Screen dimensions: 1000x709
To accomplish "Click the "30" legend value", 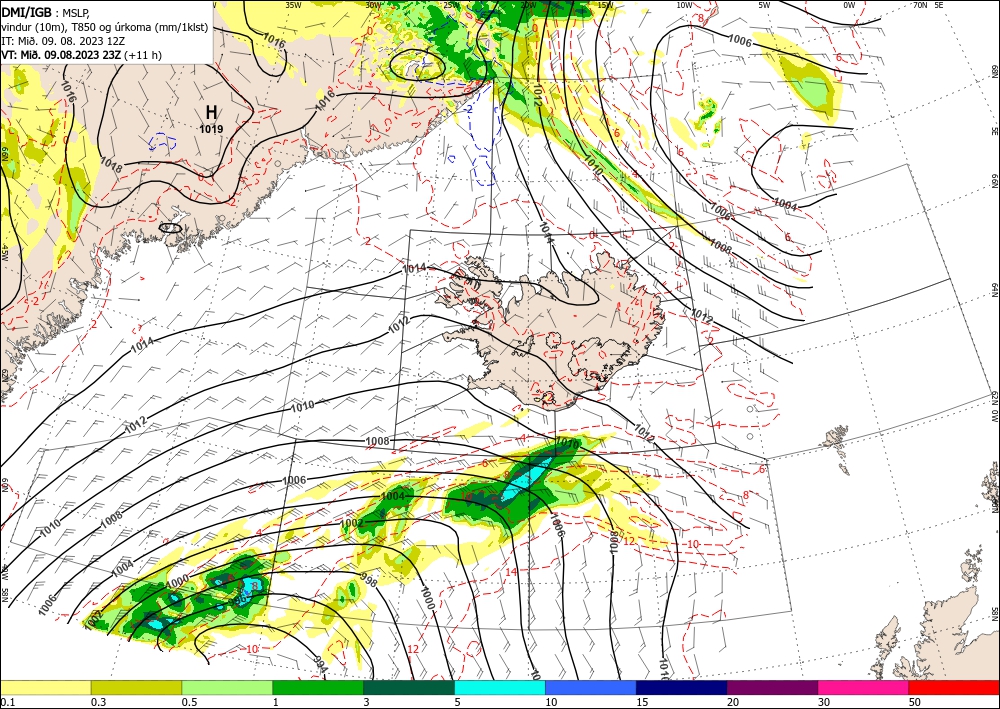I will (824, 702).
